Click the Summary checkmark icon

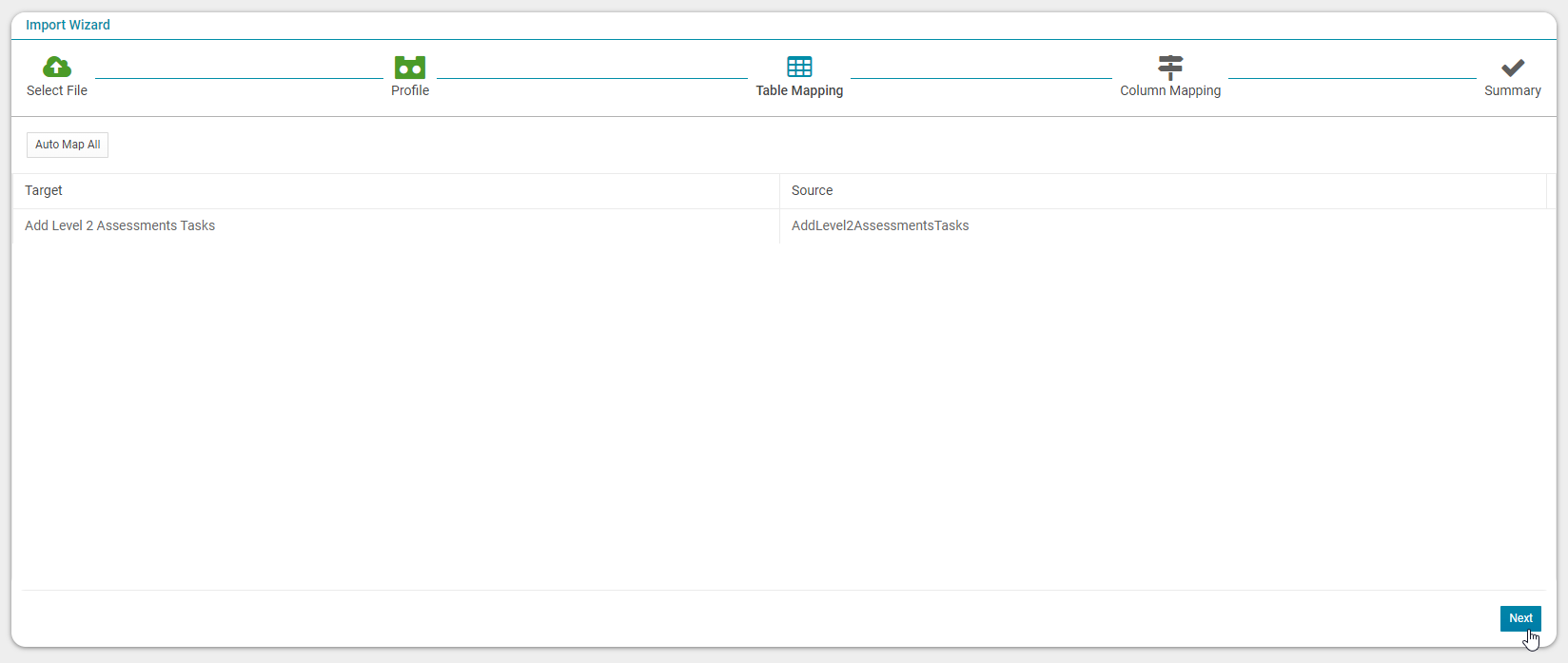(x=1513, y=68)
